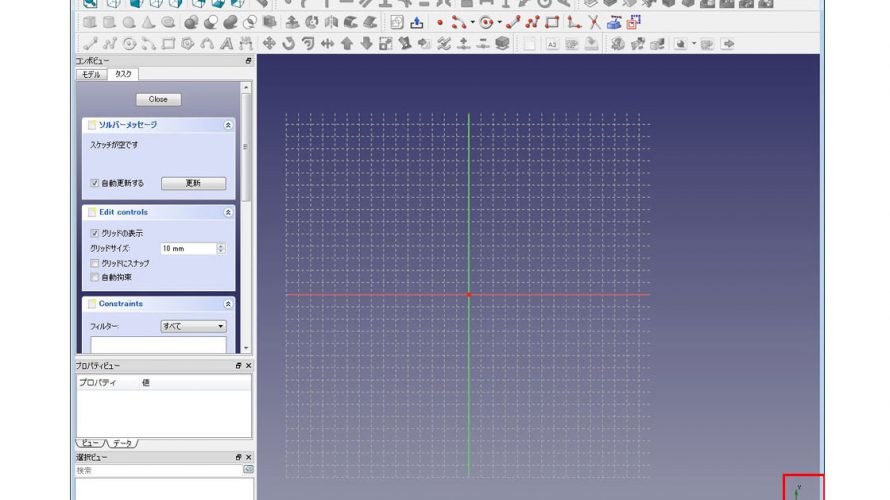Screen dimensions: 890x500
Task: Click the extrude shape icon
Action: (292, 23)
